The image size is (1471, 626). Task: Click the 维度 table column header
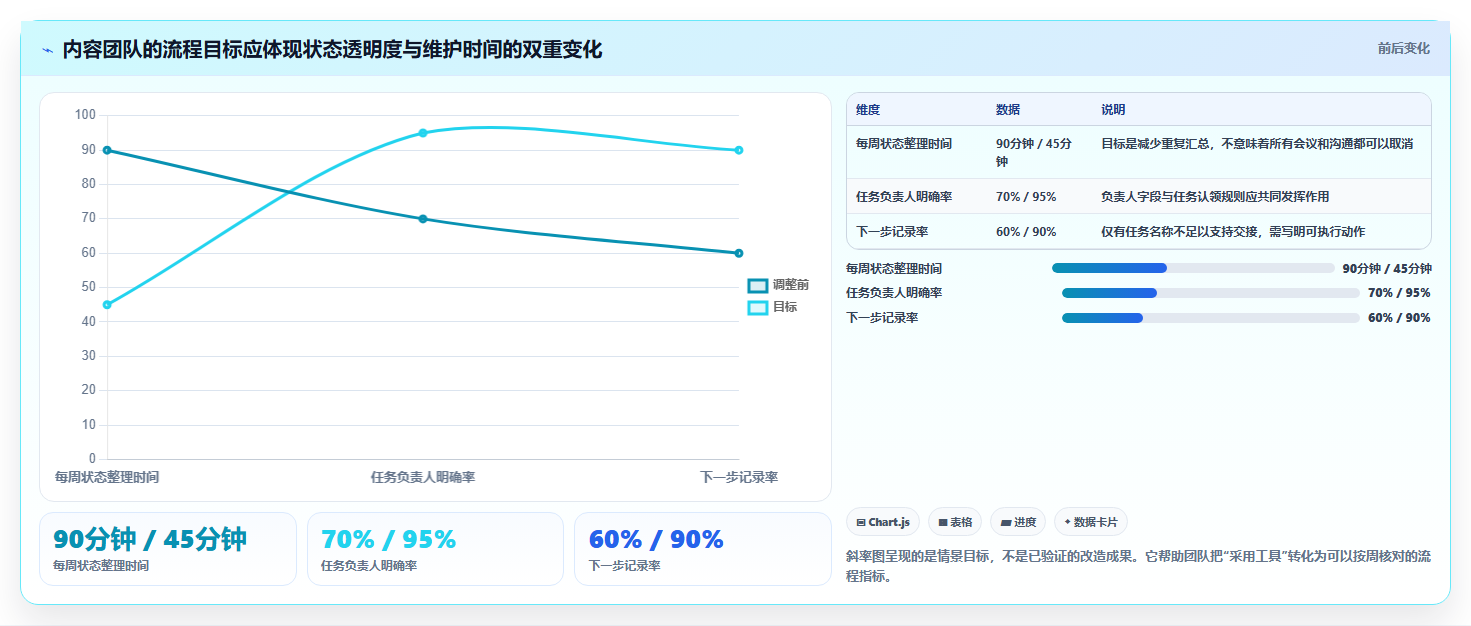868,110
